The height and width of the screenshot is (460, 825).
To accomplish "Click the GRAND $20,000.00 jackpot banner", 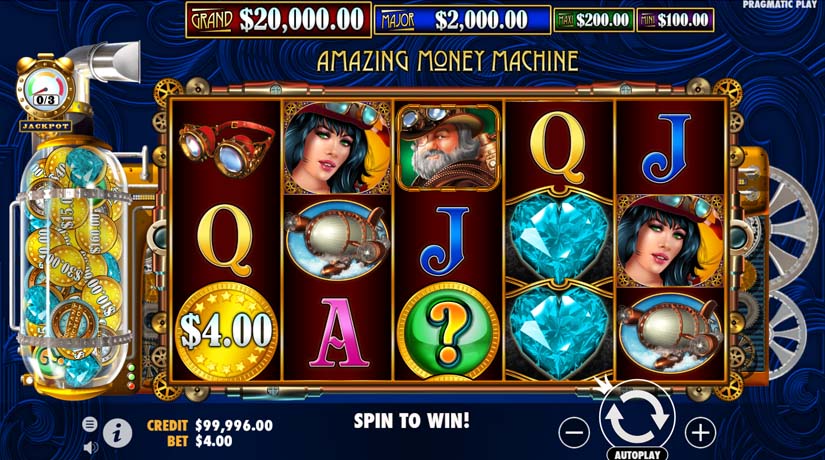I will click(x=278, y=20).
